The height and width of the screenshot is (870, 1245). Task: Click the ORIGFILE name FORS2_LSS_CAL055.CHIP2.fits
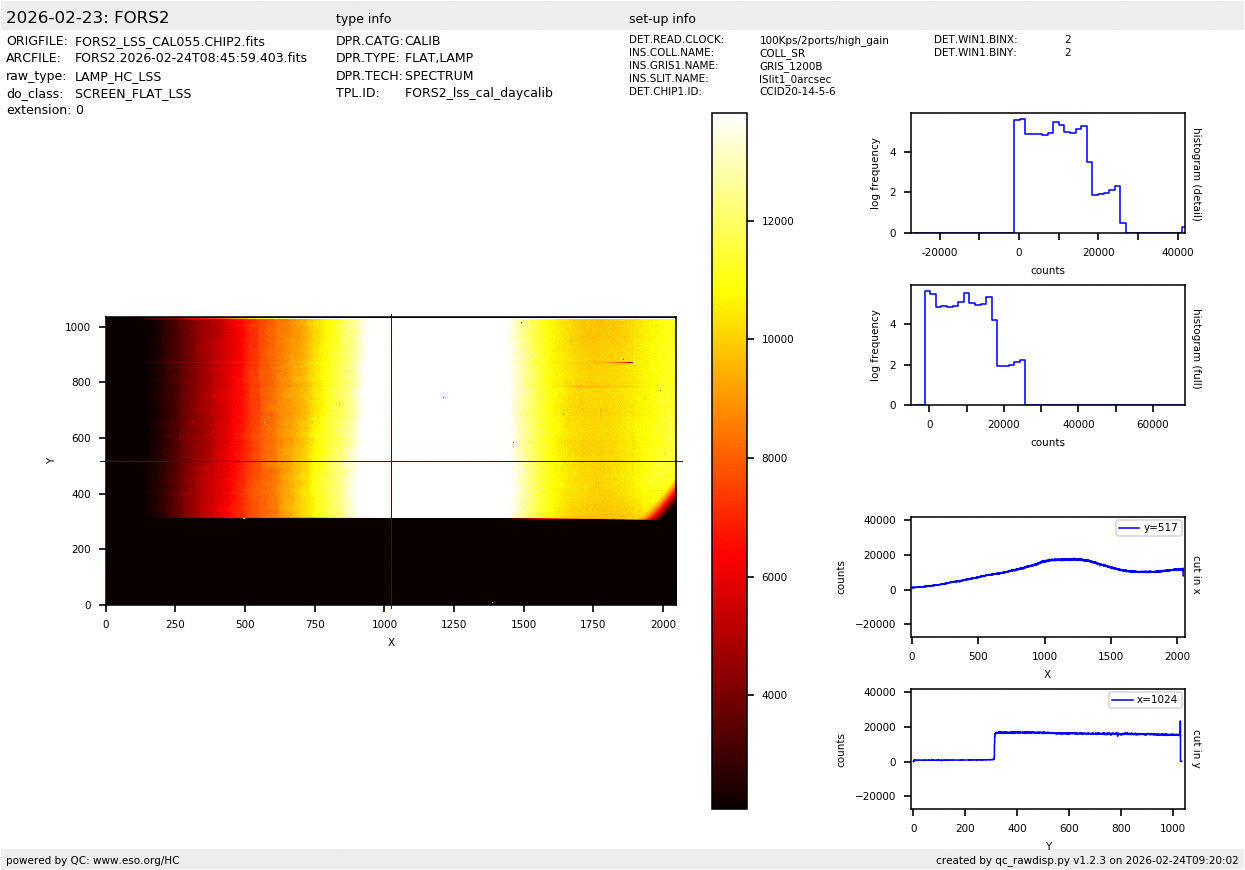coord(169,42)
